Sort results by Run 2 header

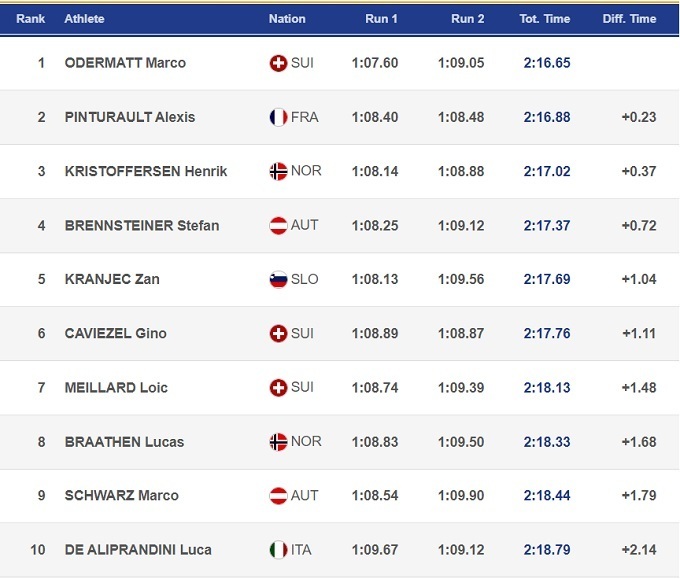[x=467, y=19]
